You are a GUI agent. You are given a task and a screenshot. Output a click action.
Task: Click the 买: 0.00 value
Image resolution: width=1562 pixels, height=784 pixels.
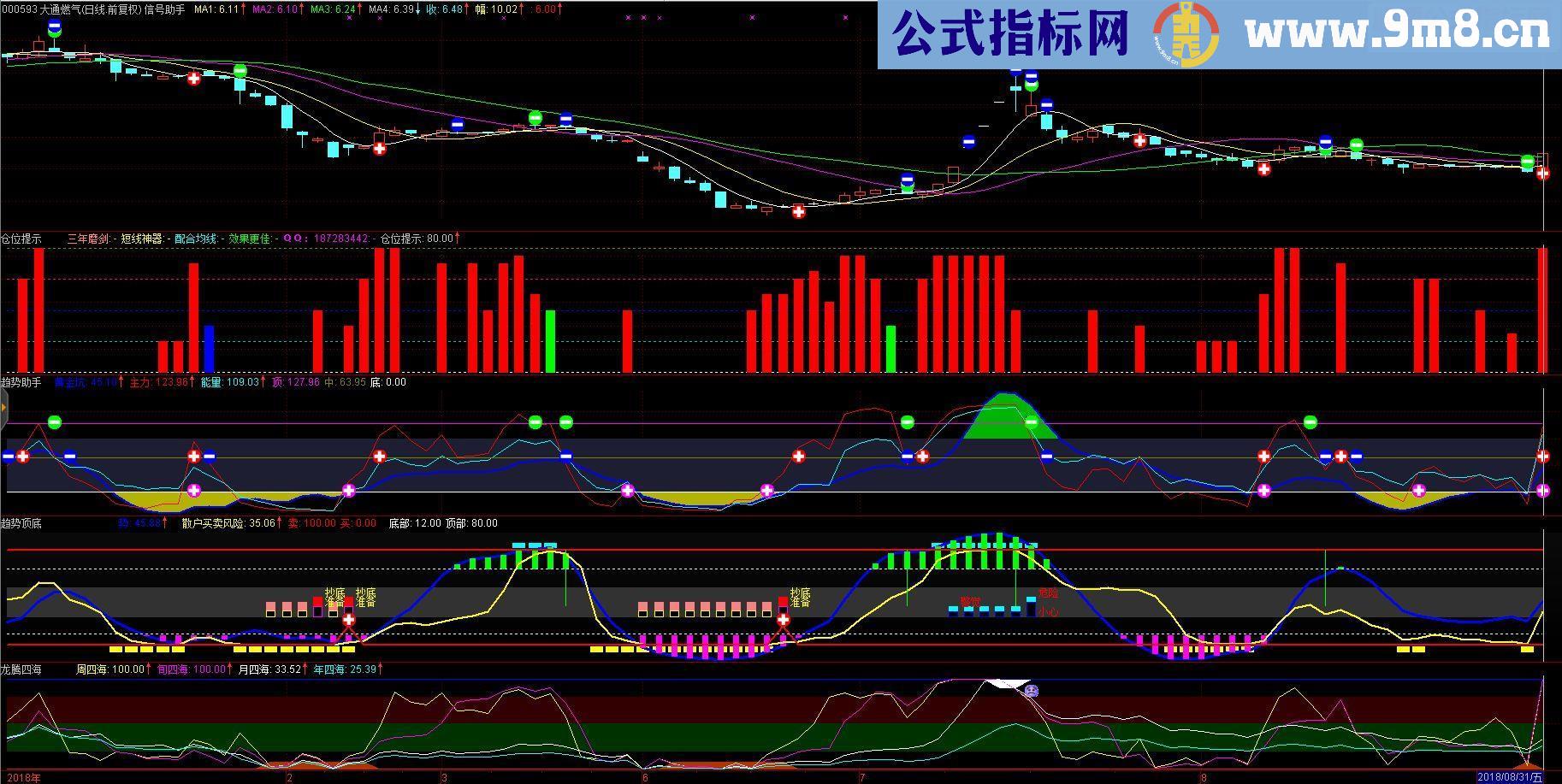pos(358,523)
